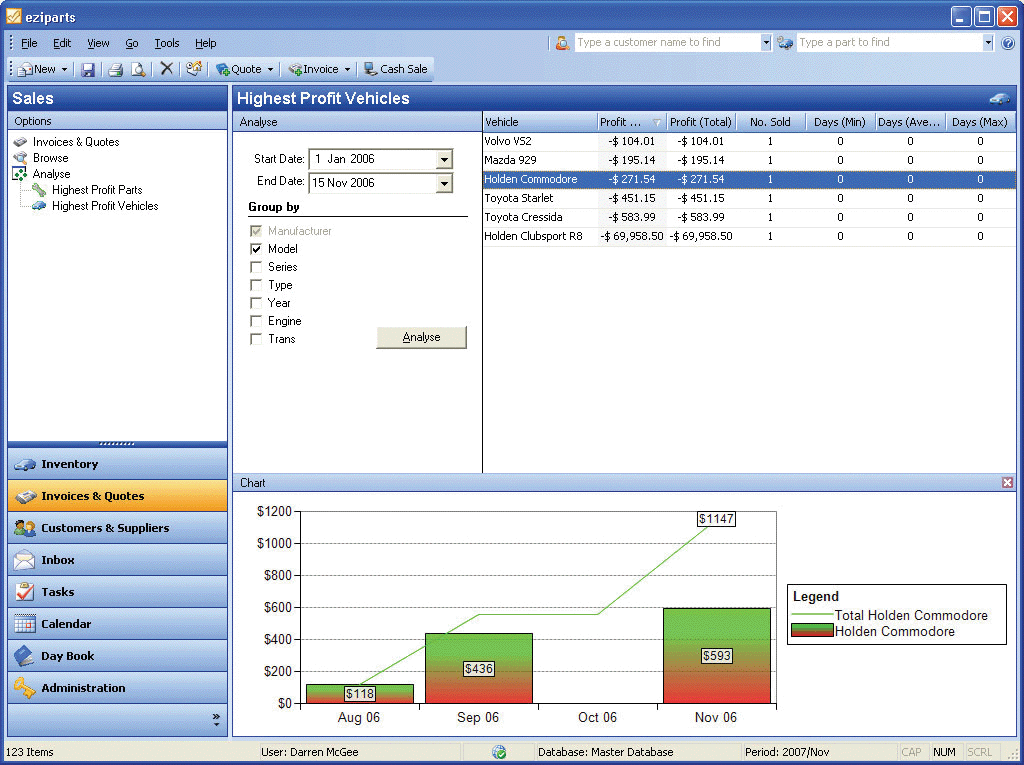
Task: Select the Holden Clubsport R8 row
Action: [749, 236]
